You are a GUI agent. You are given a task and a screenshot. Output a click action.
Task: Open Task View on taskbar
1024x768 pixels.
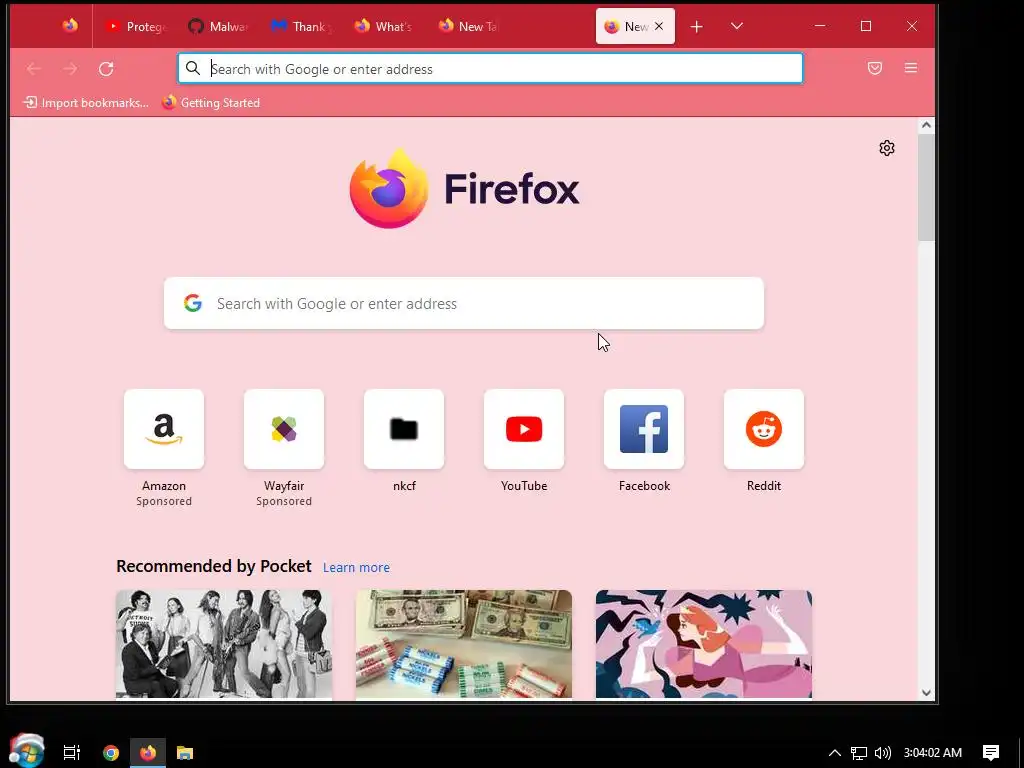[x=71, y=752]
